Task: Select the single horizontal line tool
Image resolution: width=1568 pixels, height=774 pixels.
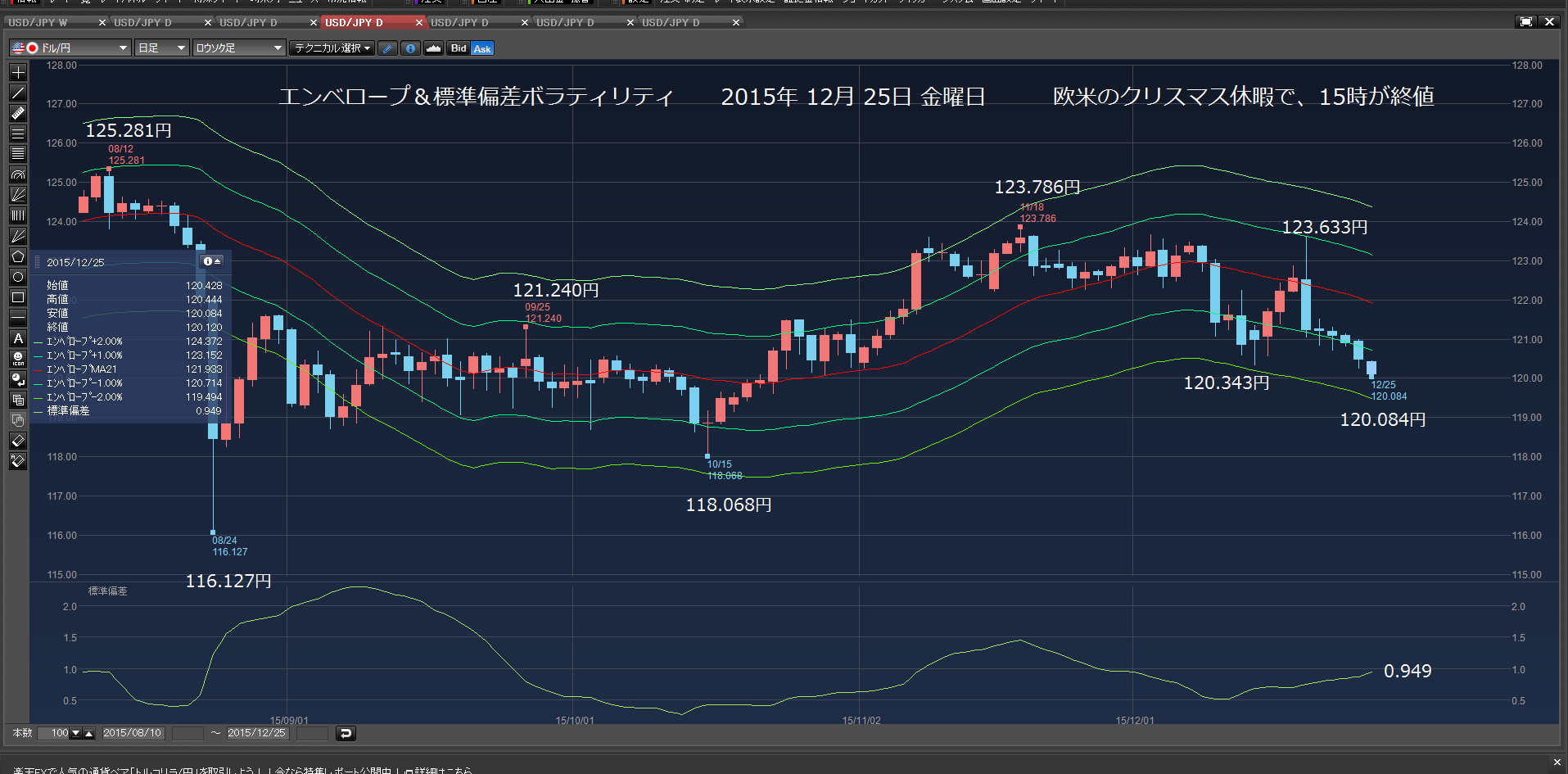Action: click(x=18, y=318)
